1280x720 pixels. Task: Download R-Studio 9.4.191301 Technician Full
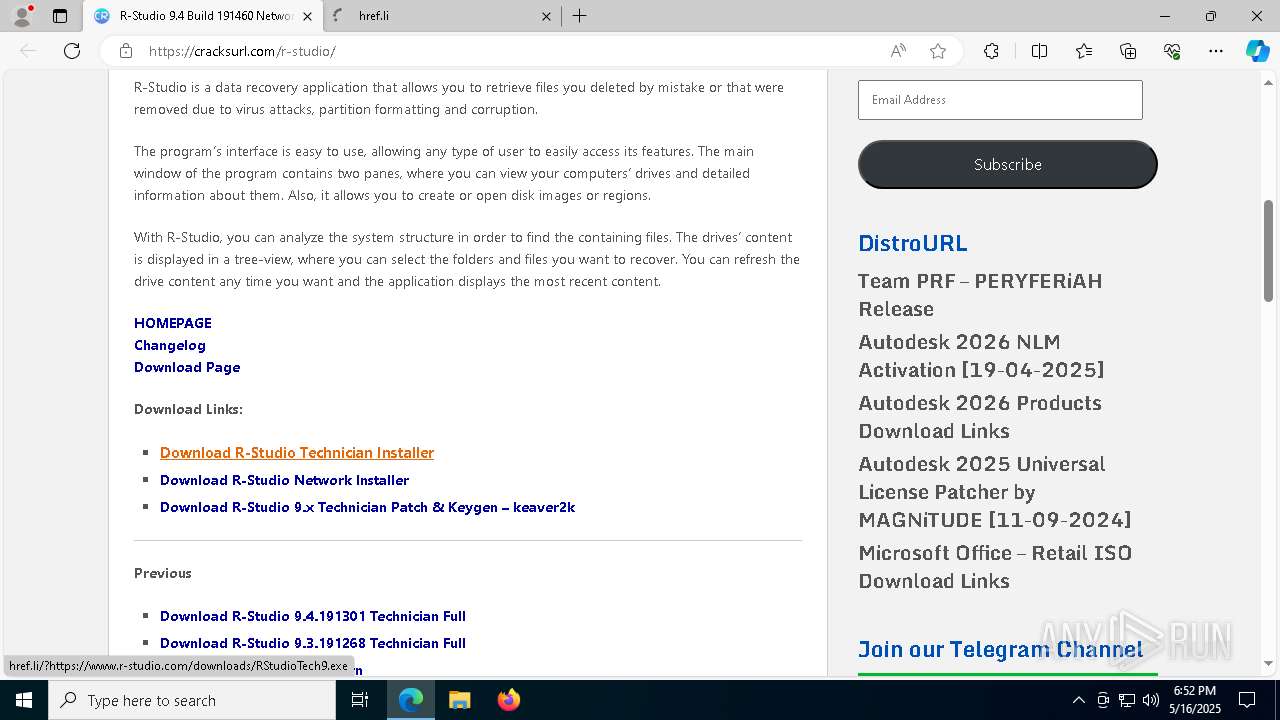coord(313,616)
